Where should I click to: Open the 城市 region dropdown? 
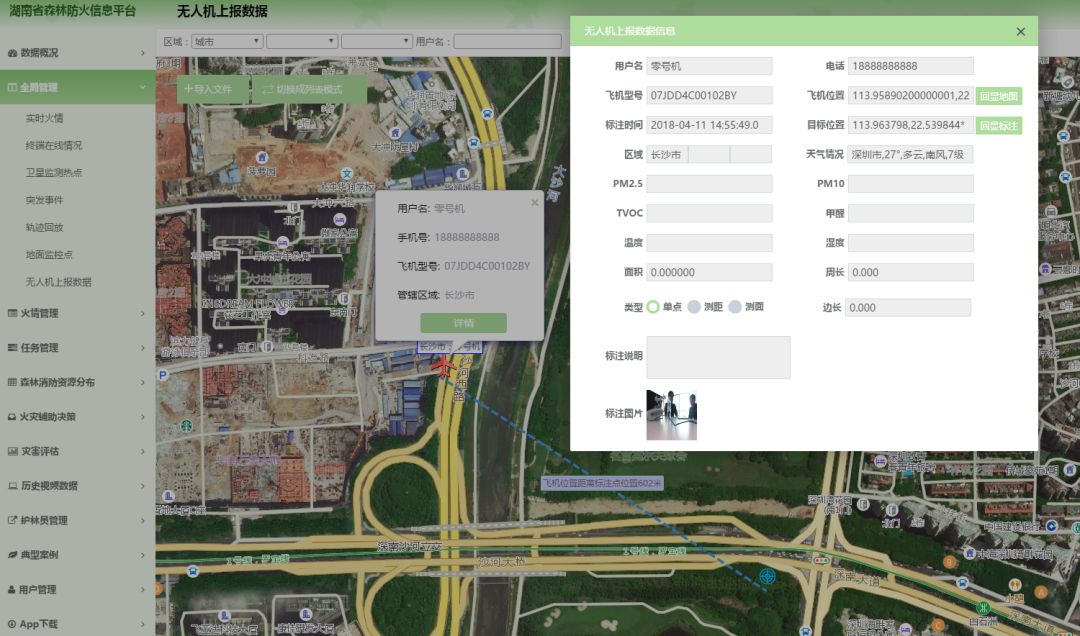227,42
